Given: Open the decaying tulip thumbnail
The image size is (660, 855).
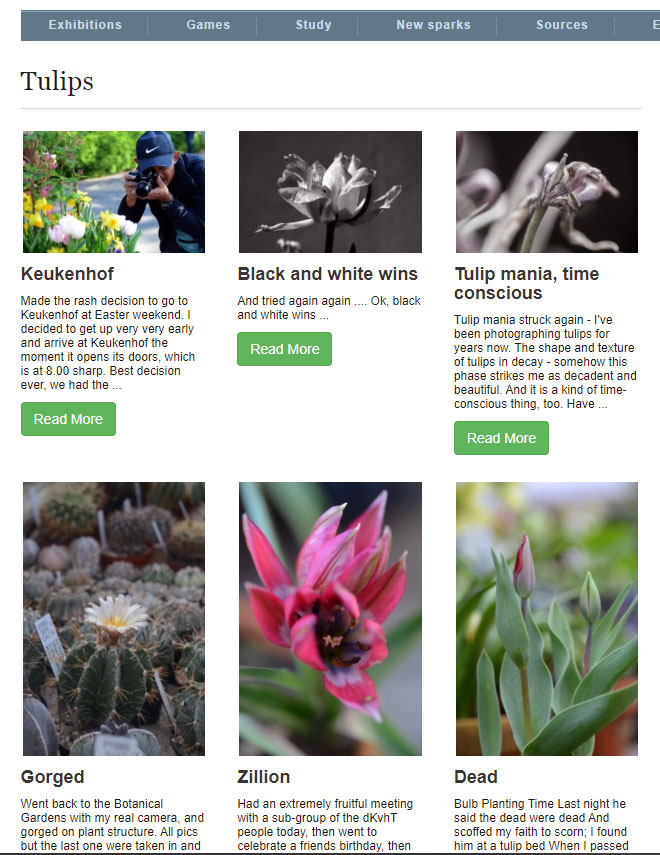Looking at the screenshot, I should pyautogui.click(x=547, y=192).
